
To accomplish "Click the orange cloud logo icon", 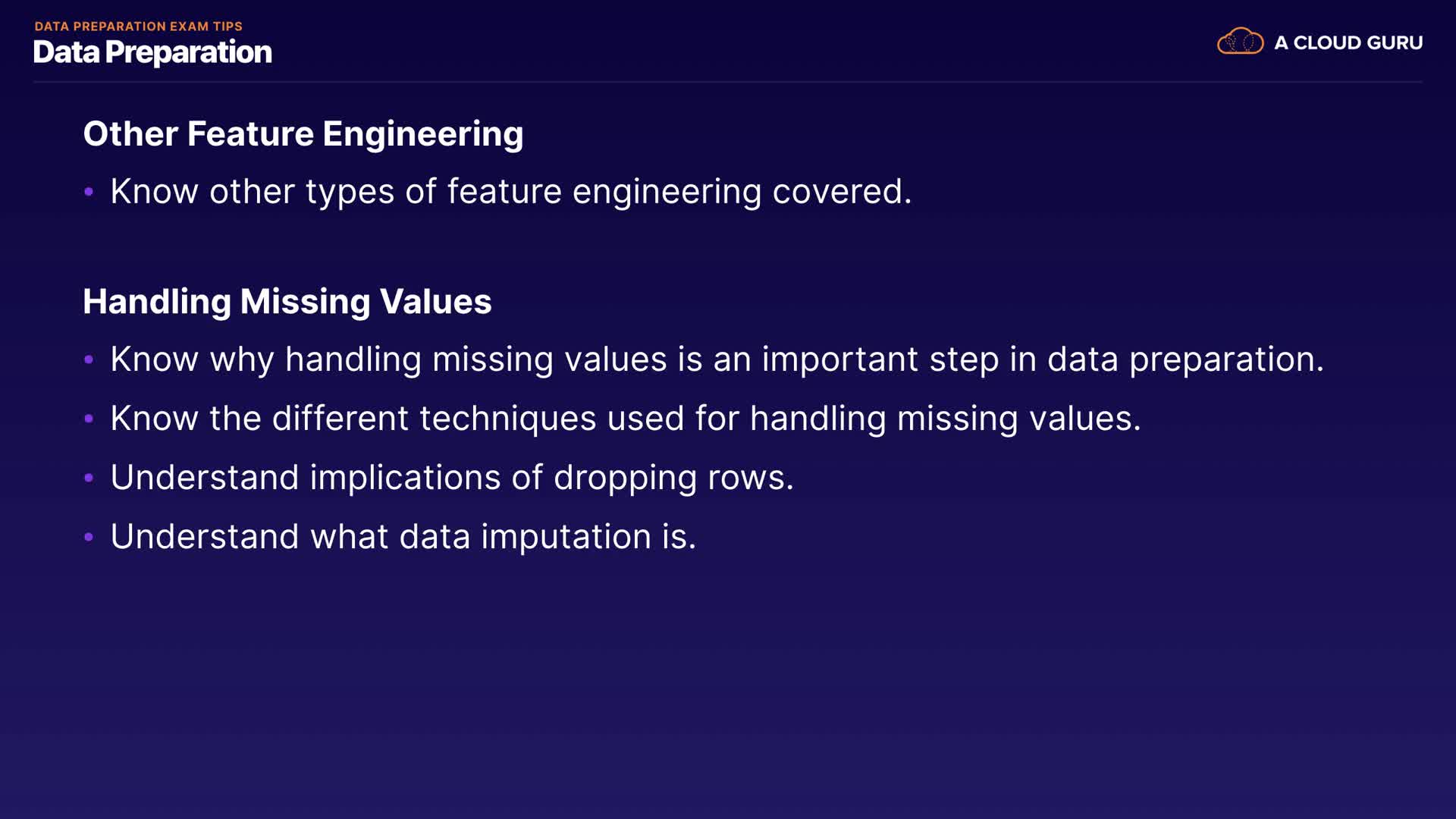I will click(1240, 41).
